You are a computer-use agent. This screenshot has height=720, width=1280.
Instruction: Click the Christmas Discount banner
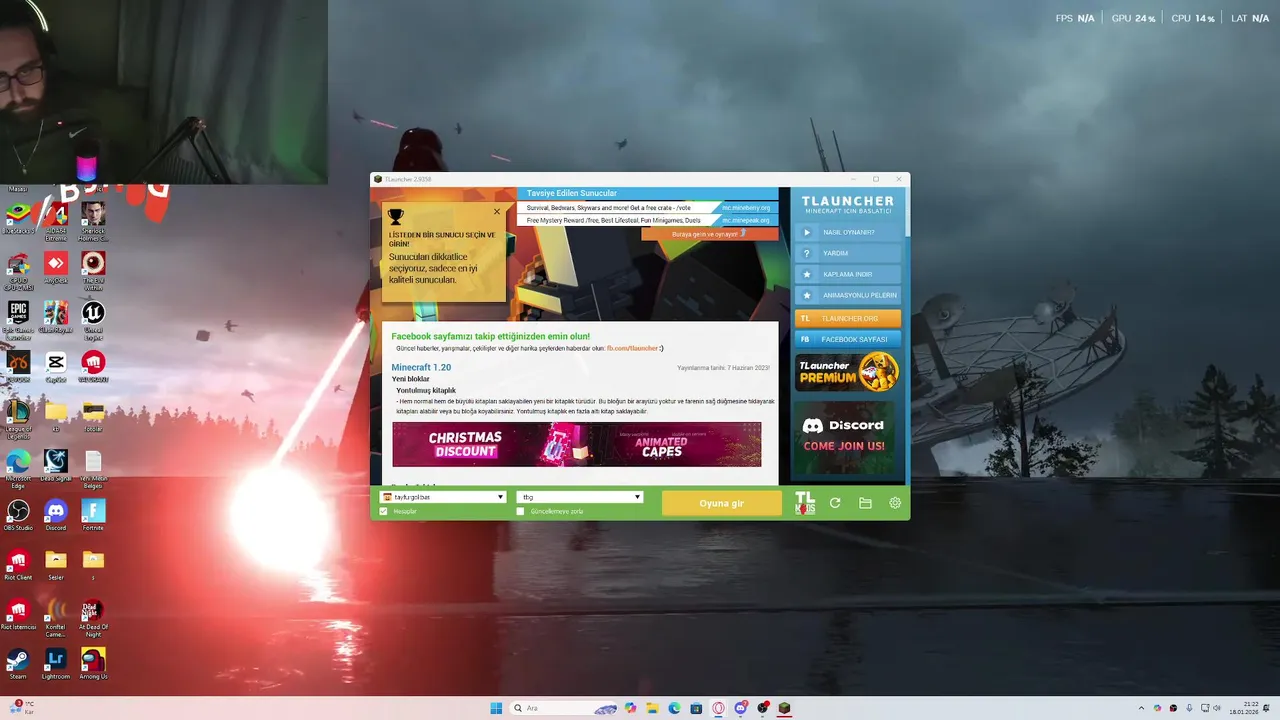[576, 444]
